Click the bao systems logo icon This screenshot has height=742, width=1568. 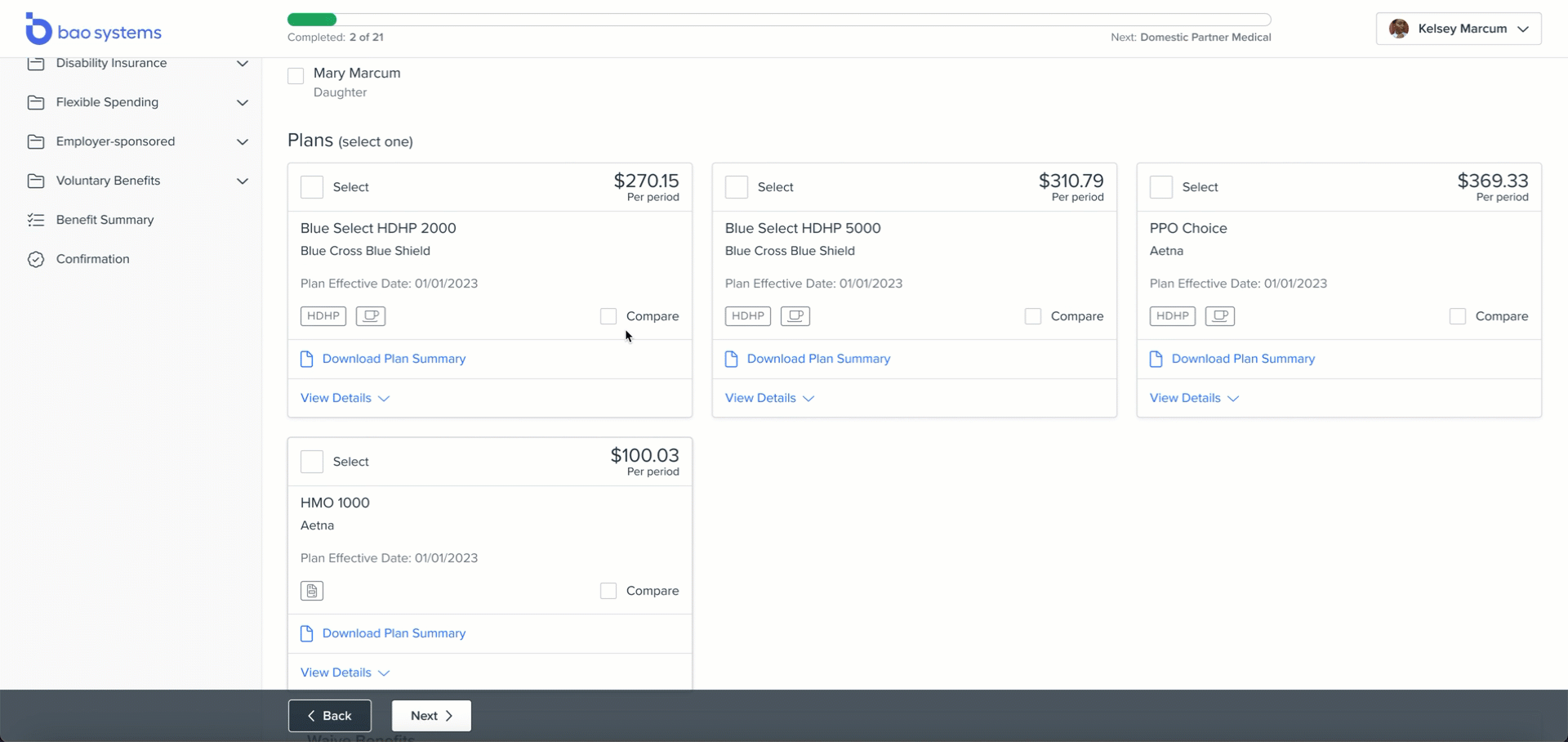tap(38, 29)
